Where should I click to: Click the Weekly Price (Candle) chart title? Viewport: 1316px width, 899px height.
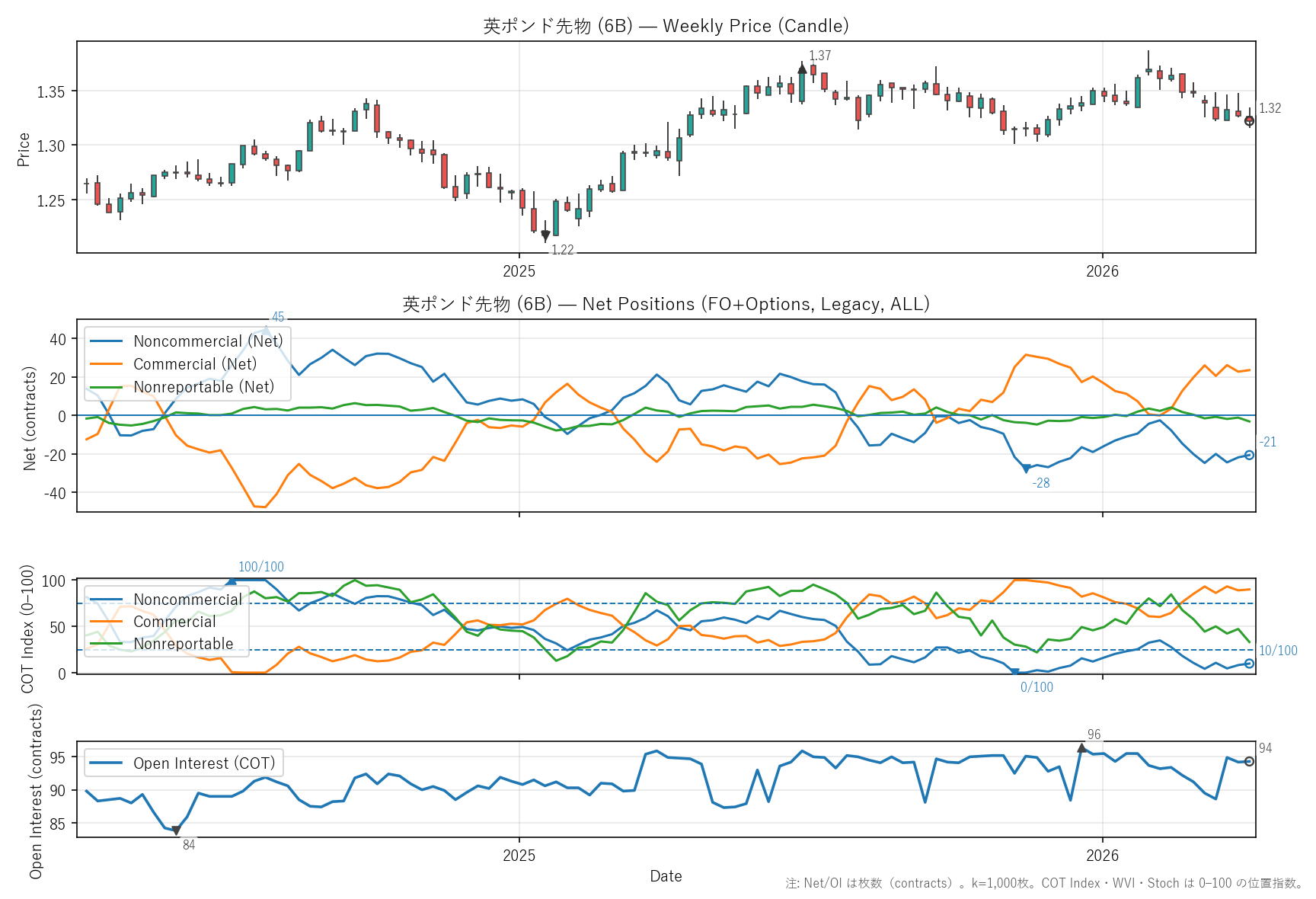(x=666, y=26)
